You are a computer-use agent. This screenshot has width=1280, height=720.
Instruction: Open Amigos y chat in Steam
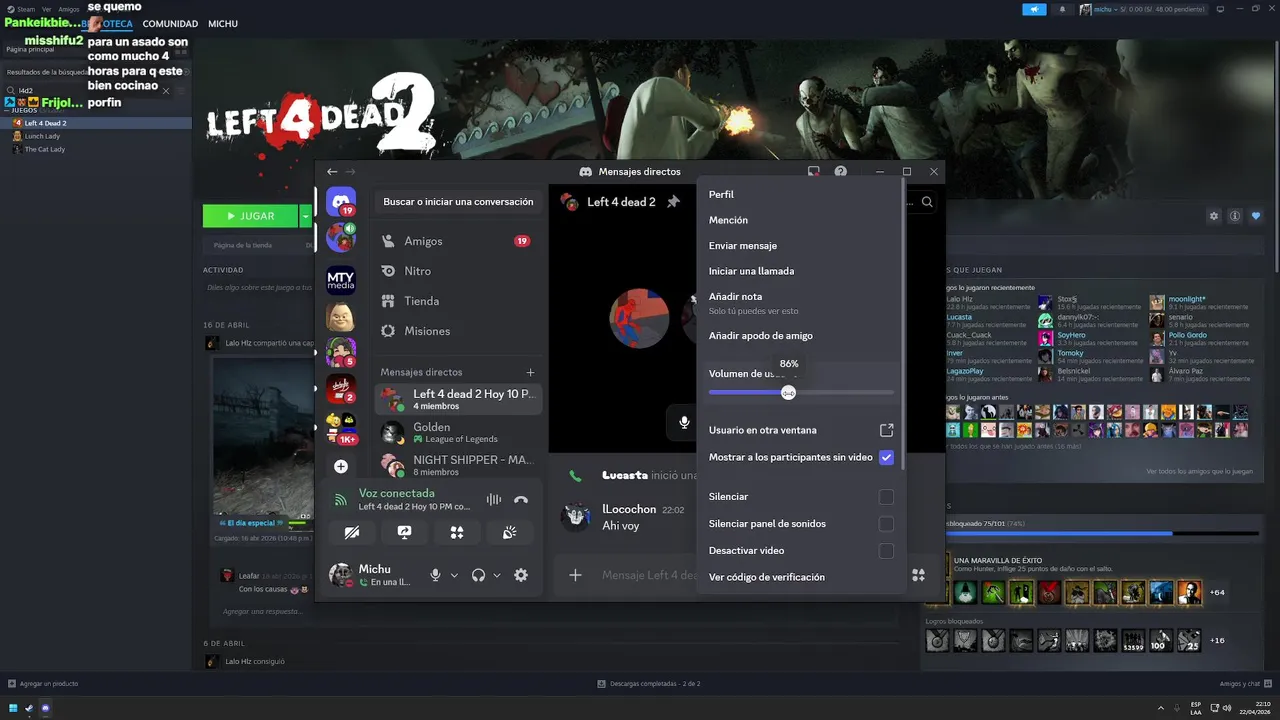tap(1245, 683)
